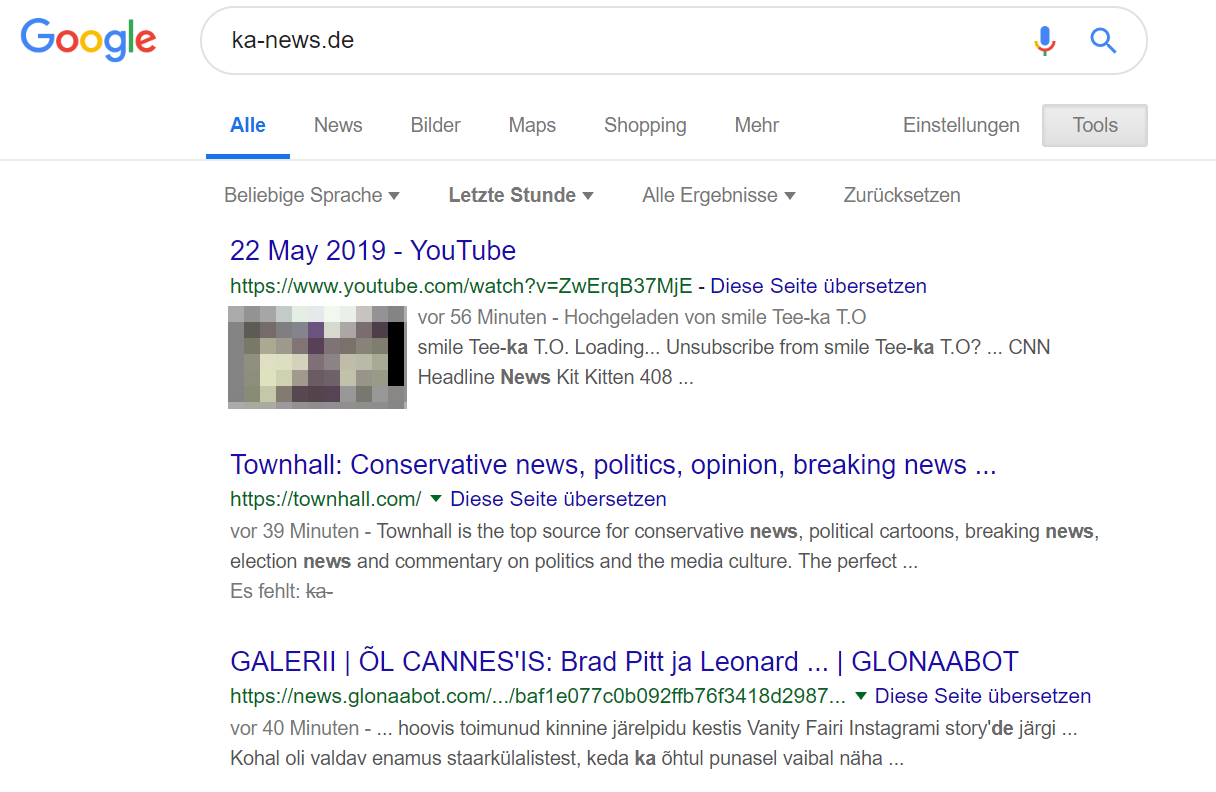Expand the Beliebige Sprache dropdown
The image size is (1216, 792).
coord(312,195)
